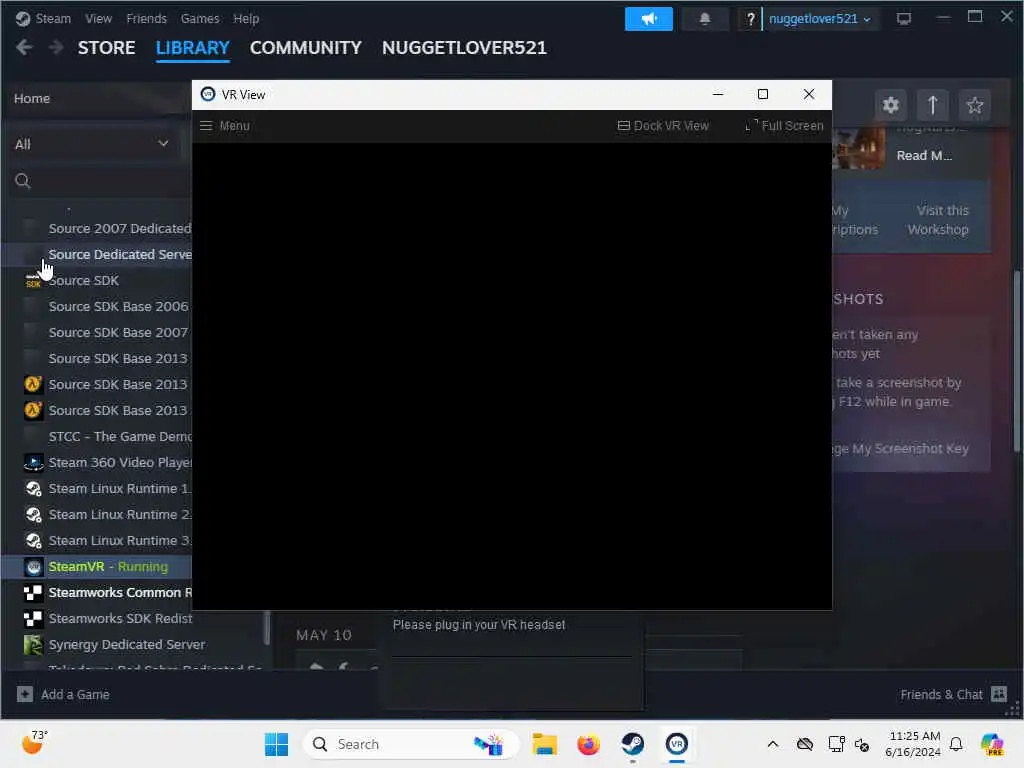The width and height of the screenshot is (1024, 768).
Task: Click the game page vertical scrollbar
Action: [1017, 361]
